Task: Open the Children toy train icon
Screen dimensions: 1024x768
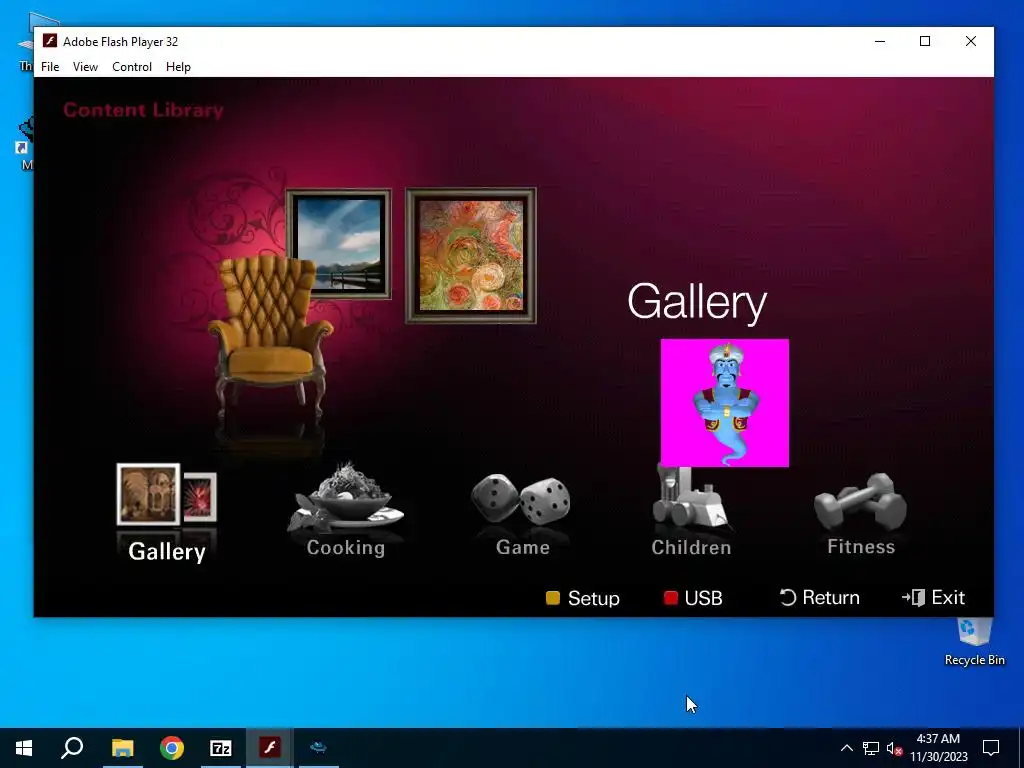Action: pyautogui.click(x=691, y=496)
